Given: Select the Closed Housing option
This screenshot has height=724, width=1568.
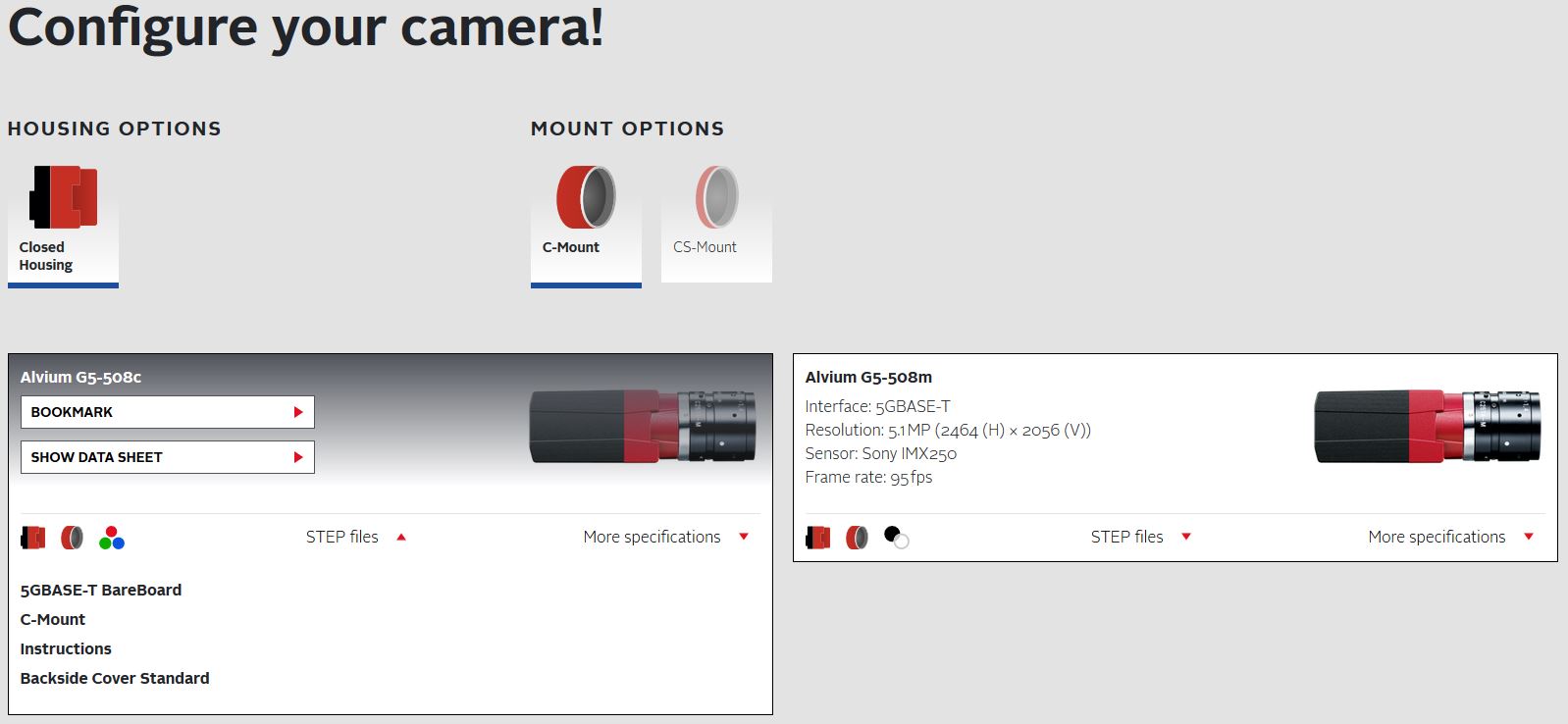Looking at the screenshot, I should point(63,221).
